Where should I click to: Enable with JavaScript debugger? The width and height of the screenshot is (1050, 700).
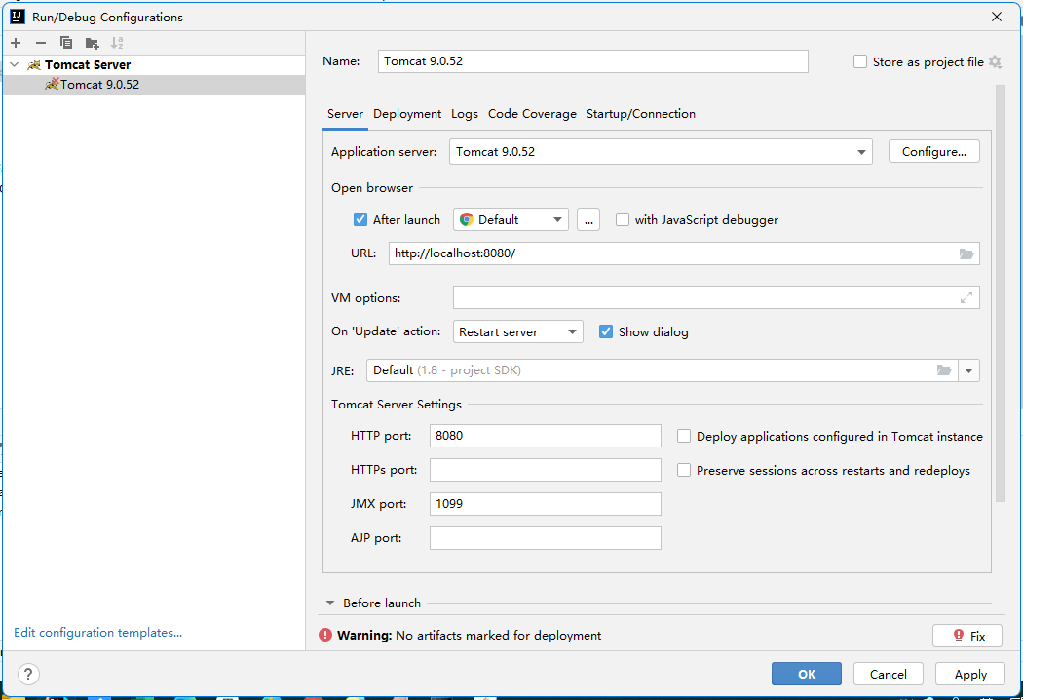tap(622, 220)
